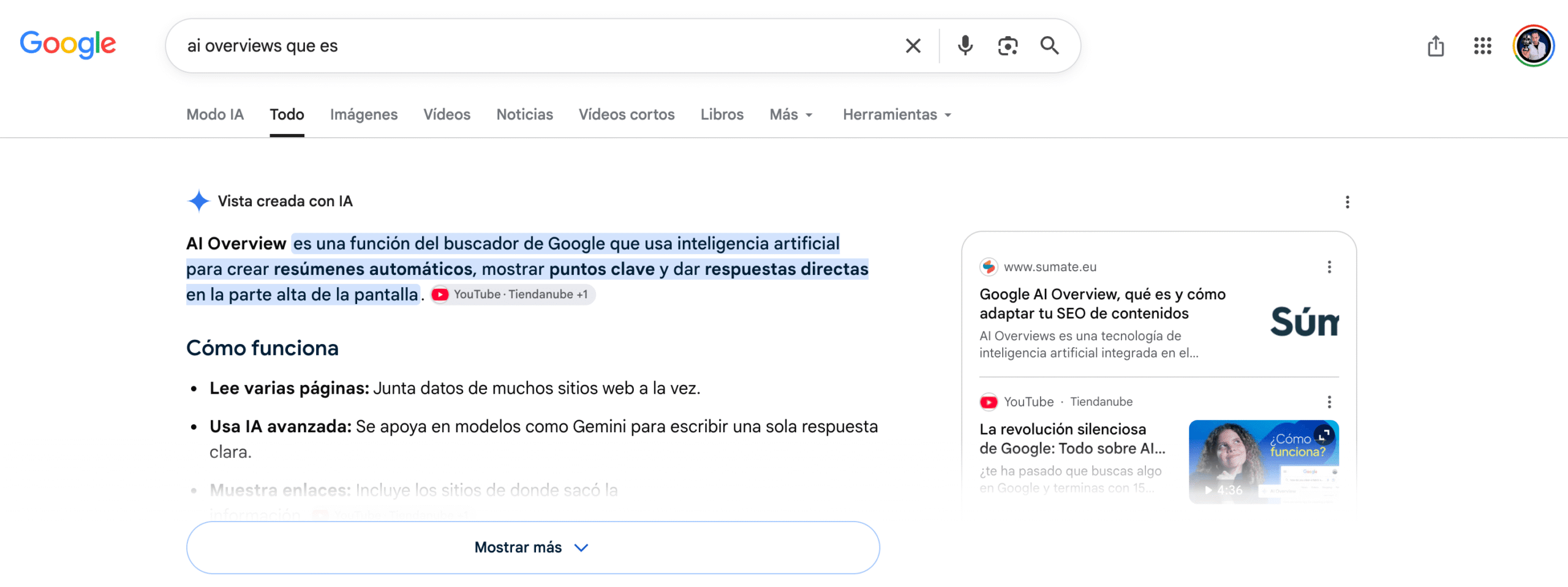Viewport: 1568px width, 587px height.
Task: Open Google AI Overview sumate.eu article title
Action: [1102, 304]
